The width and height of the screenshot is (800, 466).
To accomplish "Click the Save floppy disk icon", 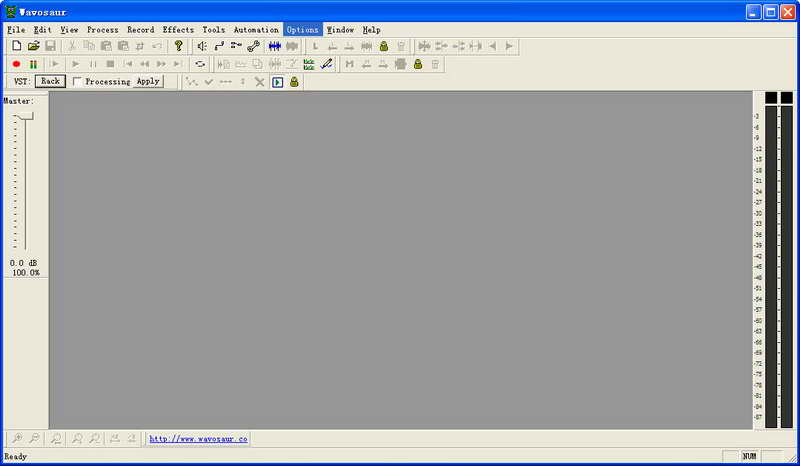I will 50,46.
